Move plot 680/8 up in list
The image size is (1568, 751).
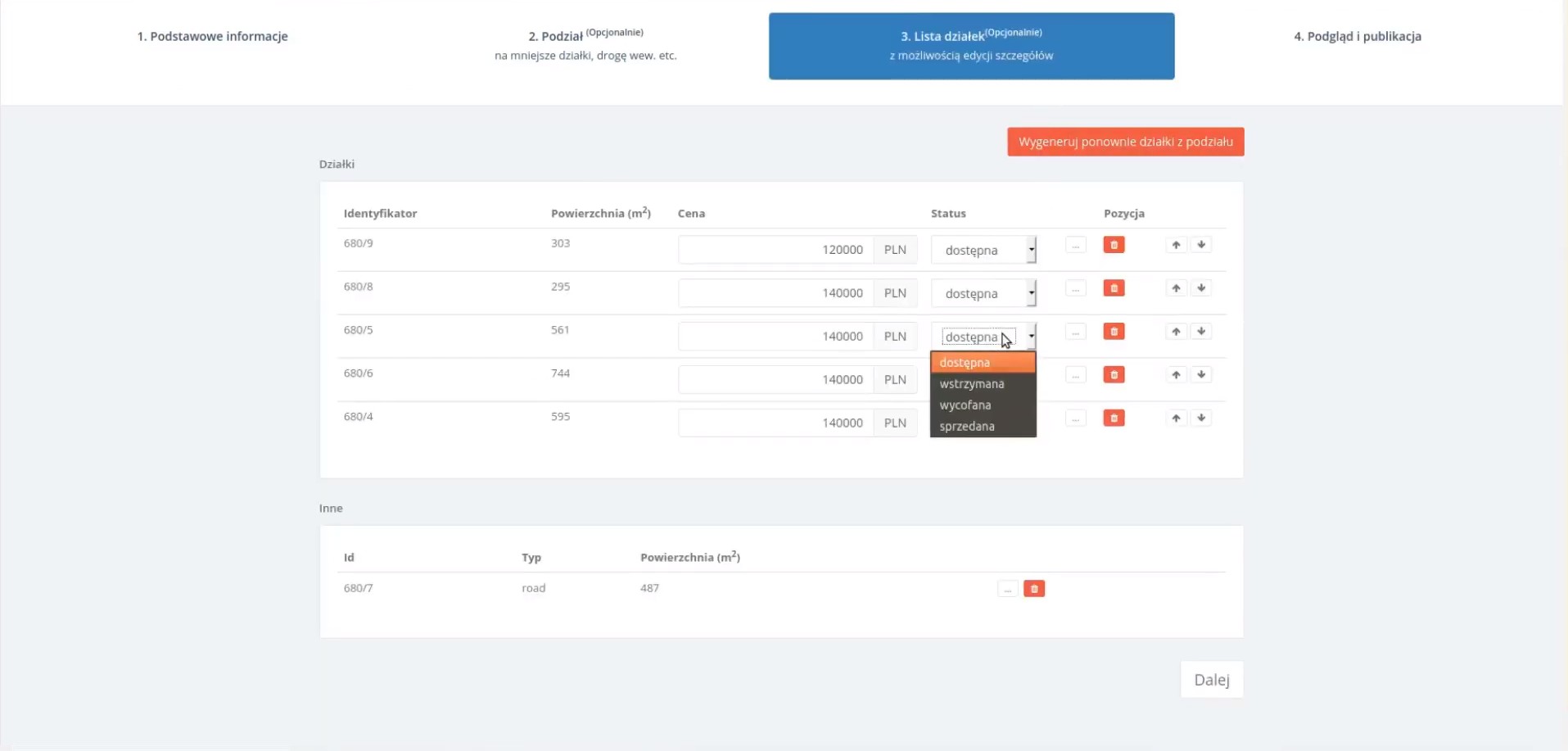tap(1176, 288)
